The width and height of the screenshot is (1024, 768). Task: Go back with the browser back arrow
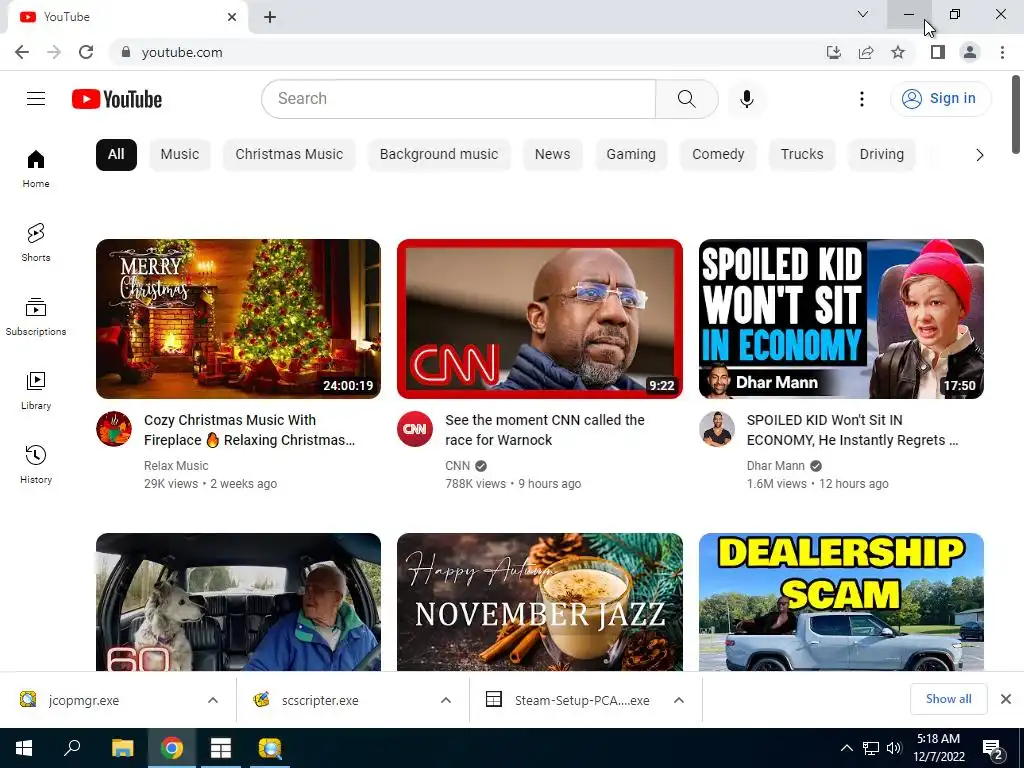(22, 52)
